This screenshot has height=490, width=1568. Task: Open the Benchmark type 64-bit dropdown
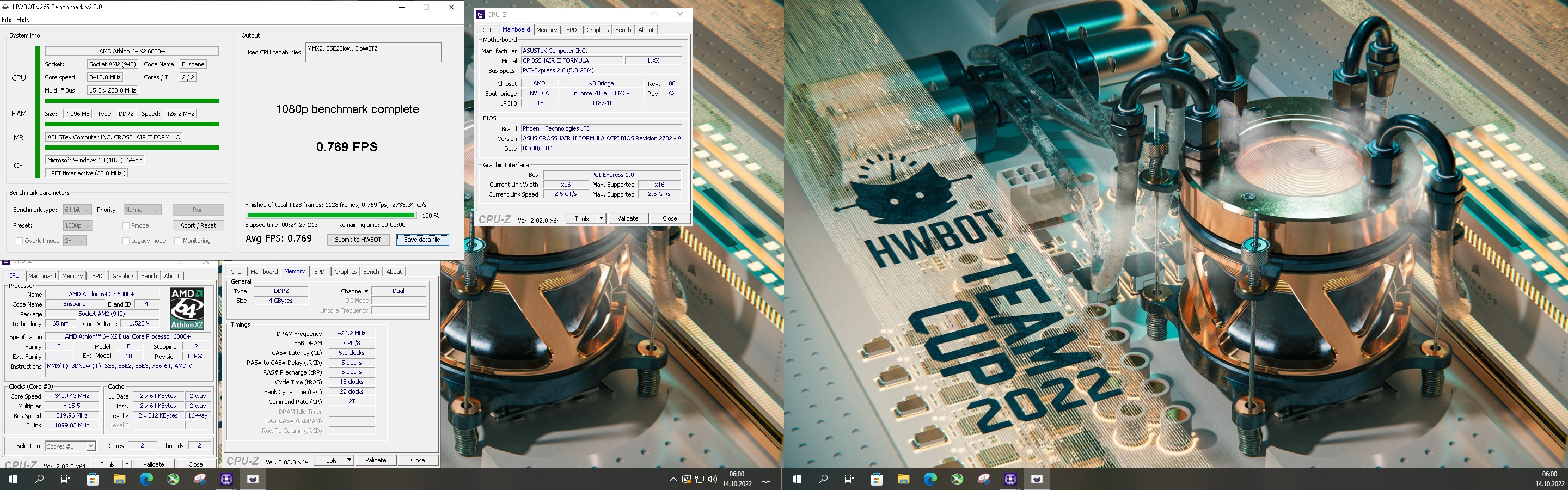click(77, 210)
